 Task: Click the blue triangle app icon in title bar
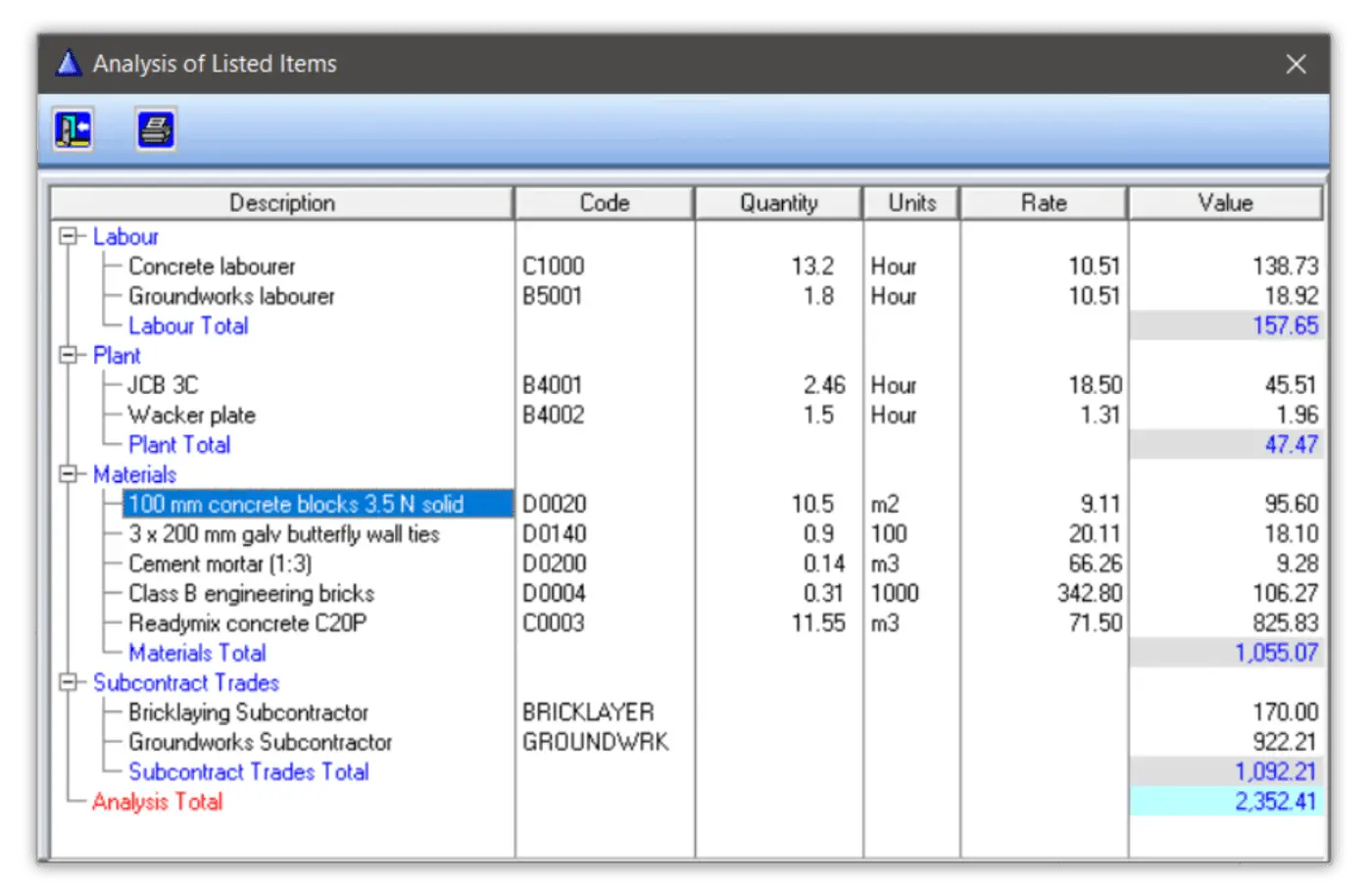click(69, 64)
